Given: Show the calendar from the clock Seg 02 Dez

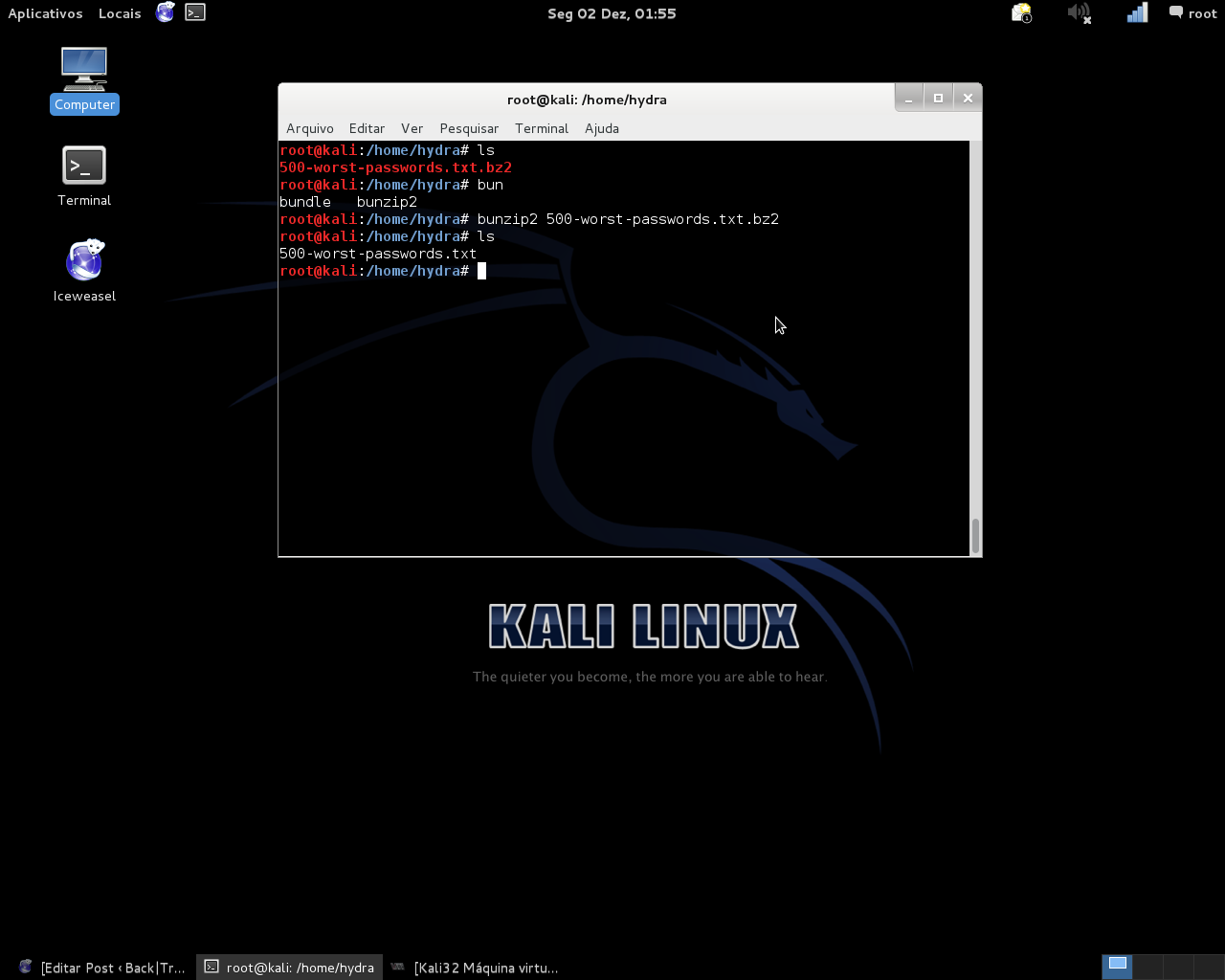Looking at the screenshot, I should (x=612, y=13).
